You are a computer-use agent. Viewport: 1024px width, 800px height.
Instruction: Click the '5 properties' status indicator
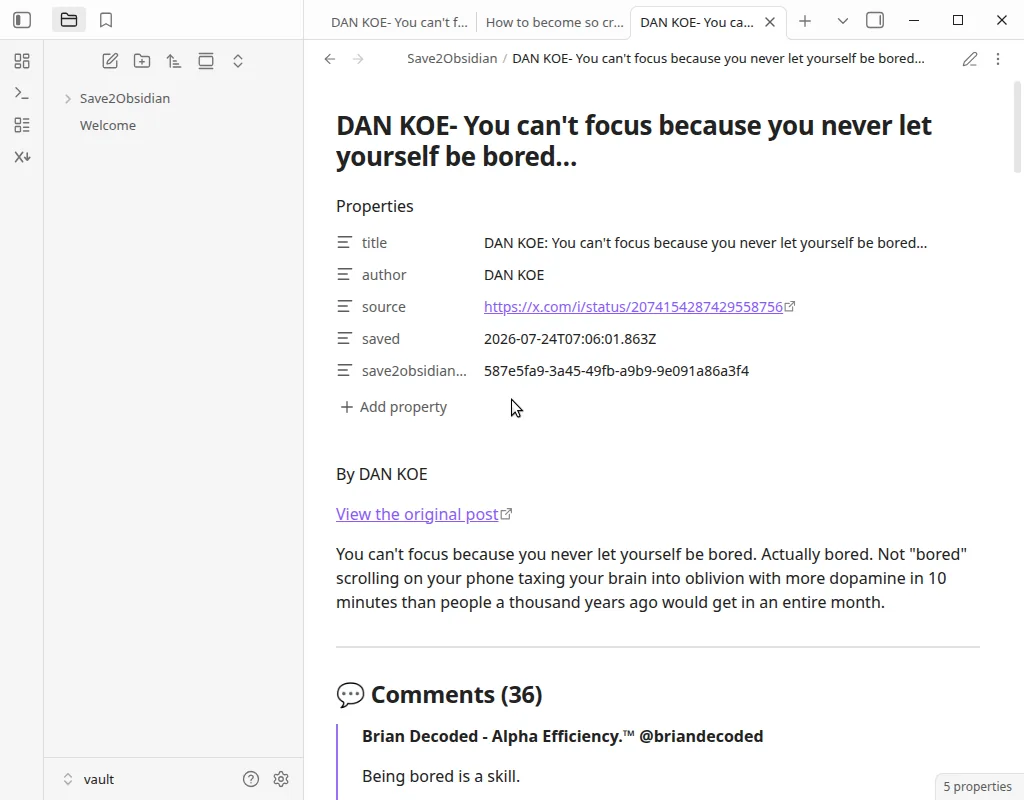(x=977, y=786)
